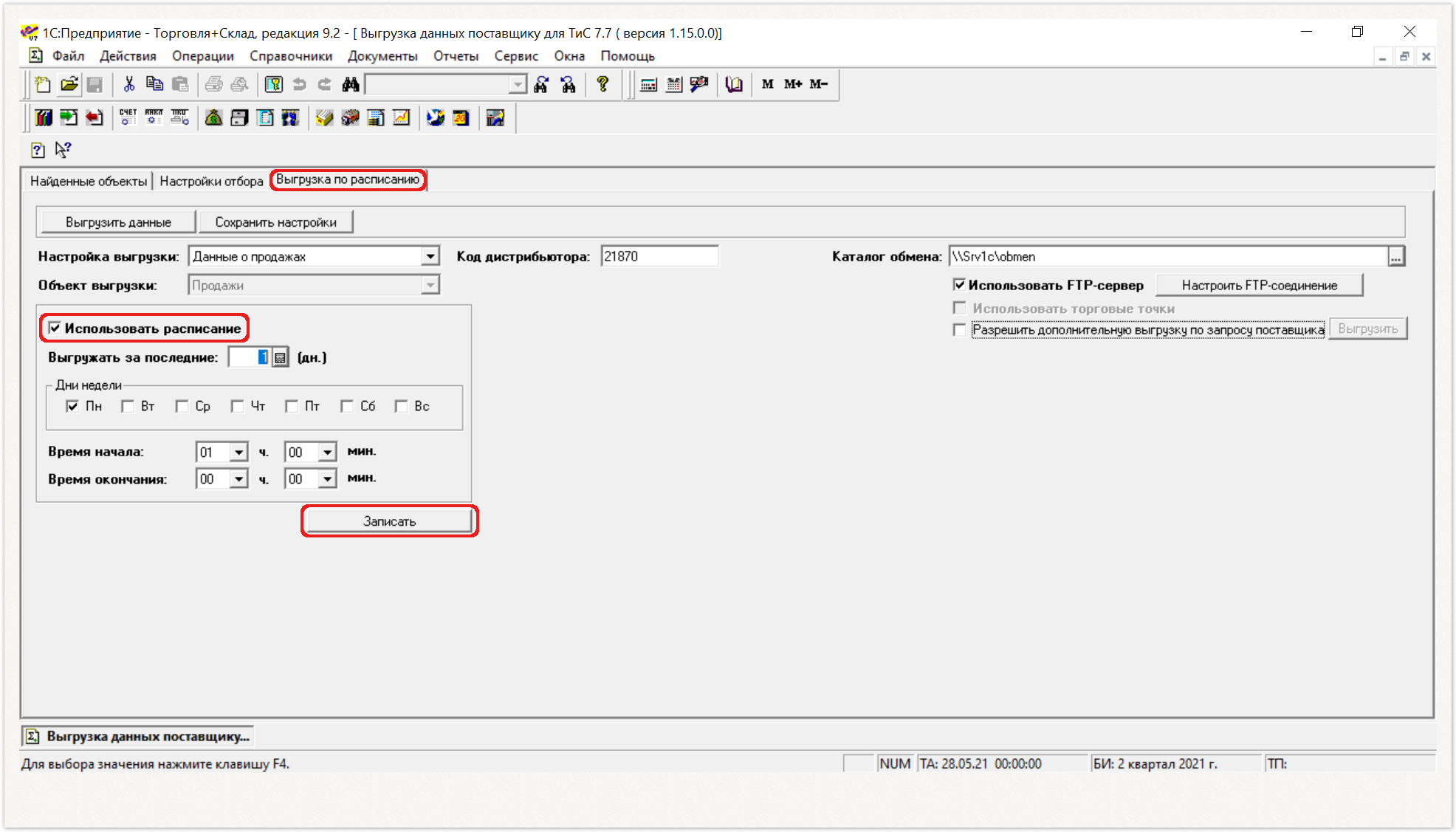Open the Файл menu
Viewport: 1456px width, 832px height.
point(68,56)
